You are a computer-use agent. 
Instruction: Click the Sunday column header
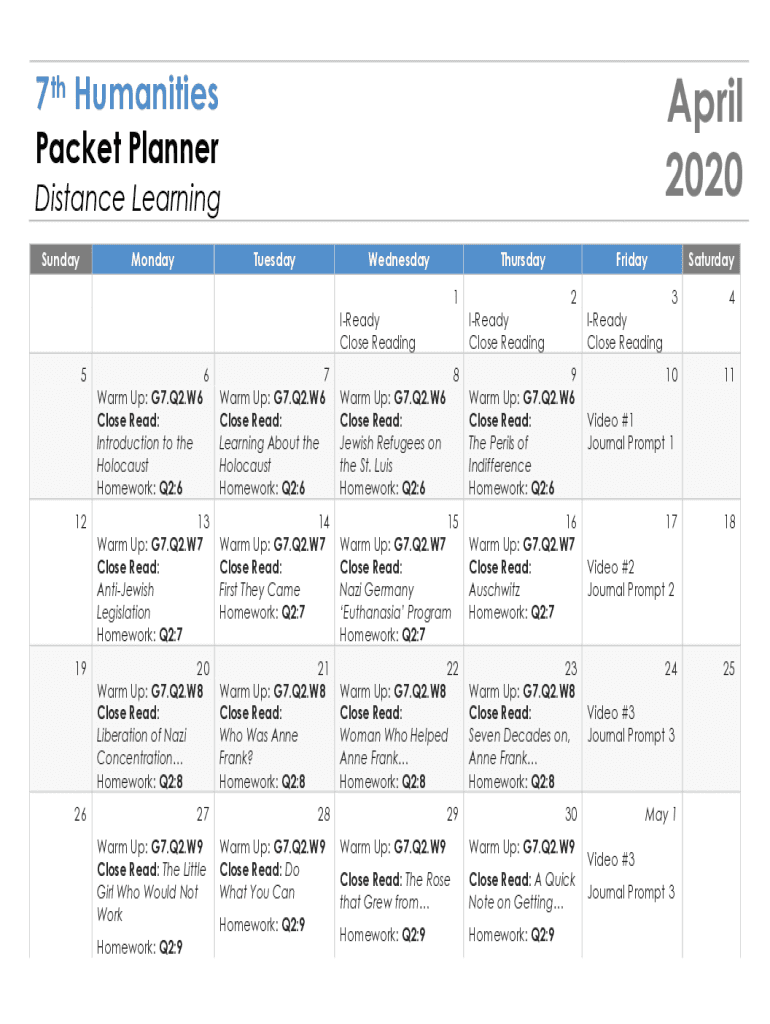coord(60,260)
